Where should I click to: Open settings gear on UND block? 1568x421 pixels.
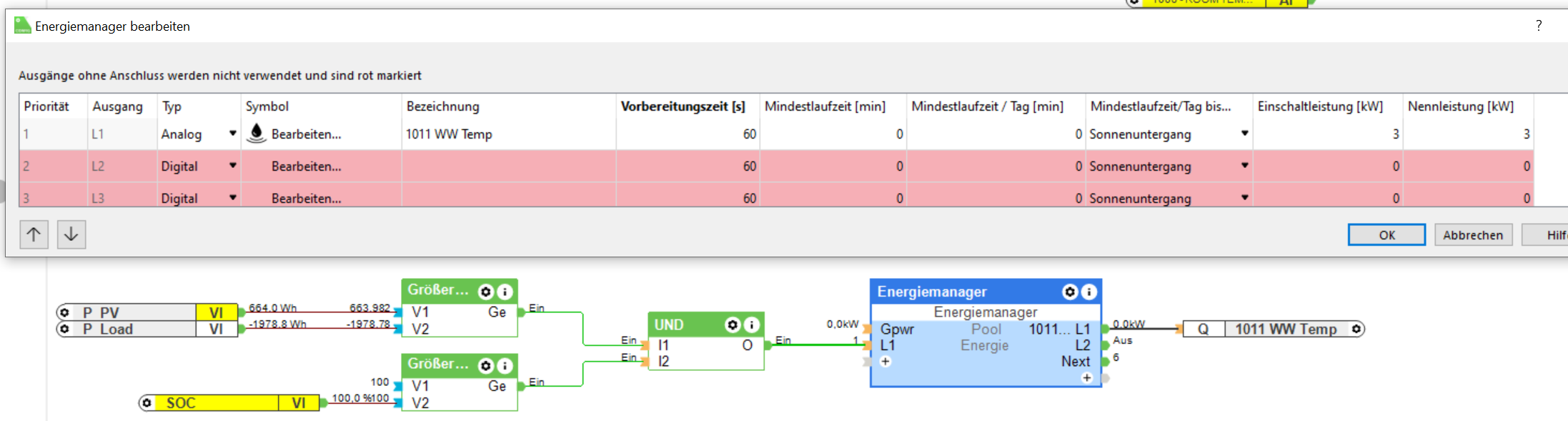click(x=733, y=325)
